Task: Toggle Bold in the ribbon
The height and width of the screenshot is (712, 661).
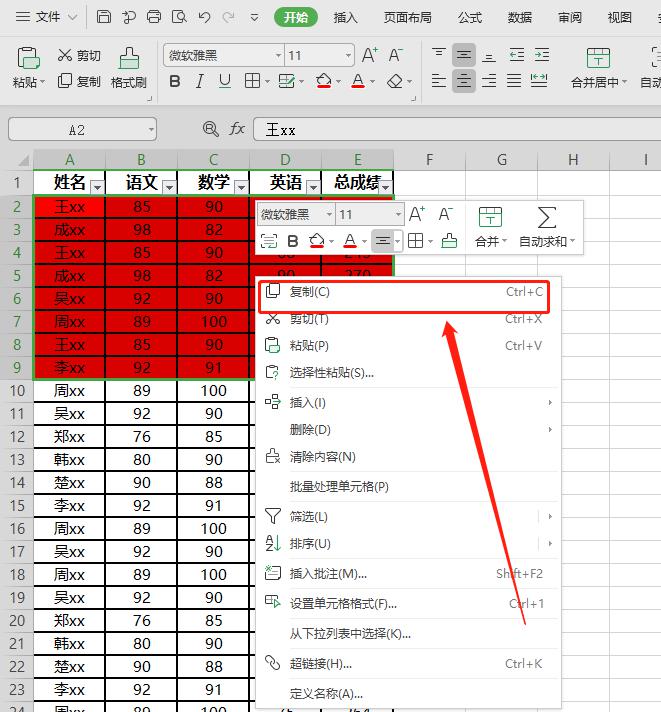Action: click(175, 81)
